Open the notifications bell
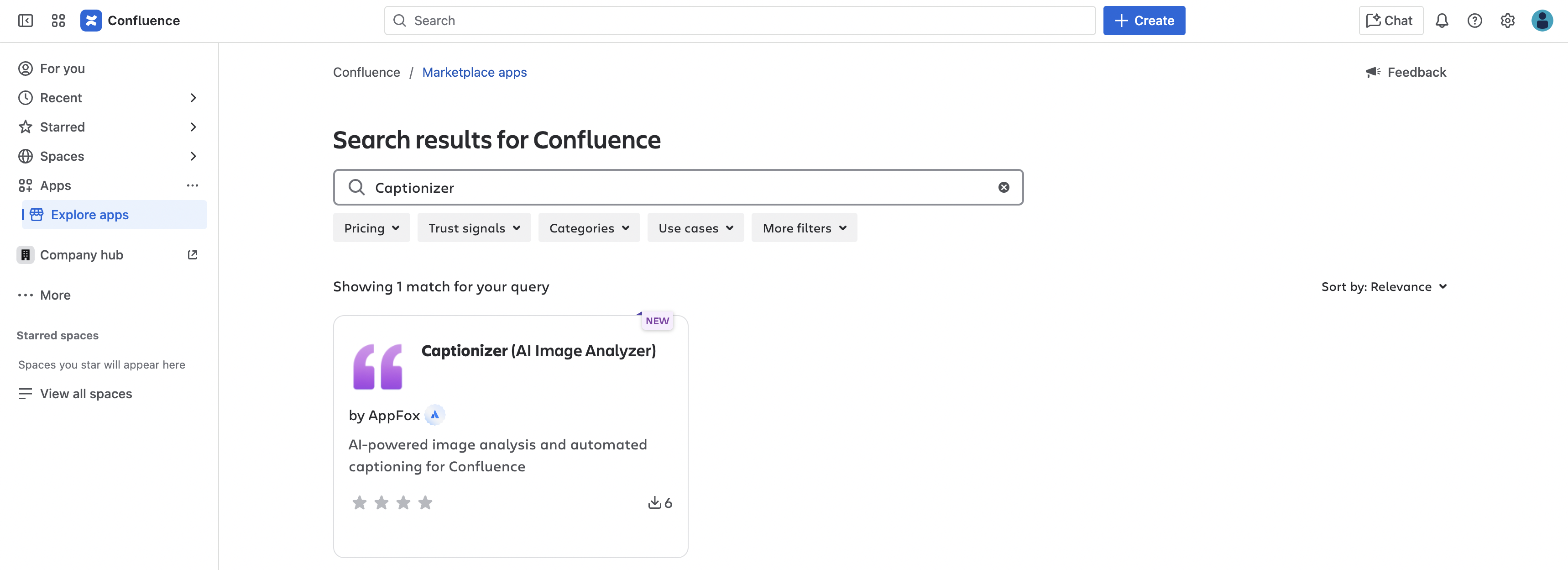 pos(1442,21)
